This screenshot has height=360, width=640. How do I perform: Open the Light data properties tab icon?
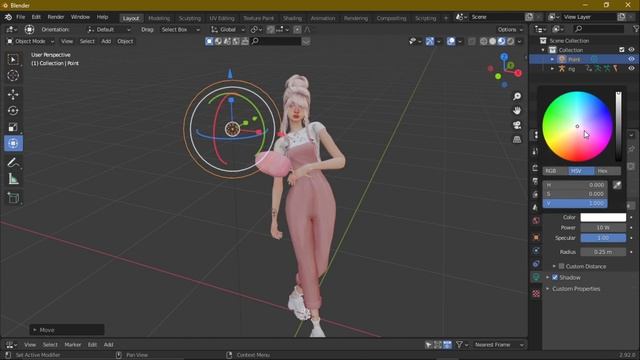pyautogui.click(x=536, y=278)
